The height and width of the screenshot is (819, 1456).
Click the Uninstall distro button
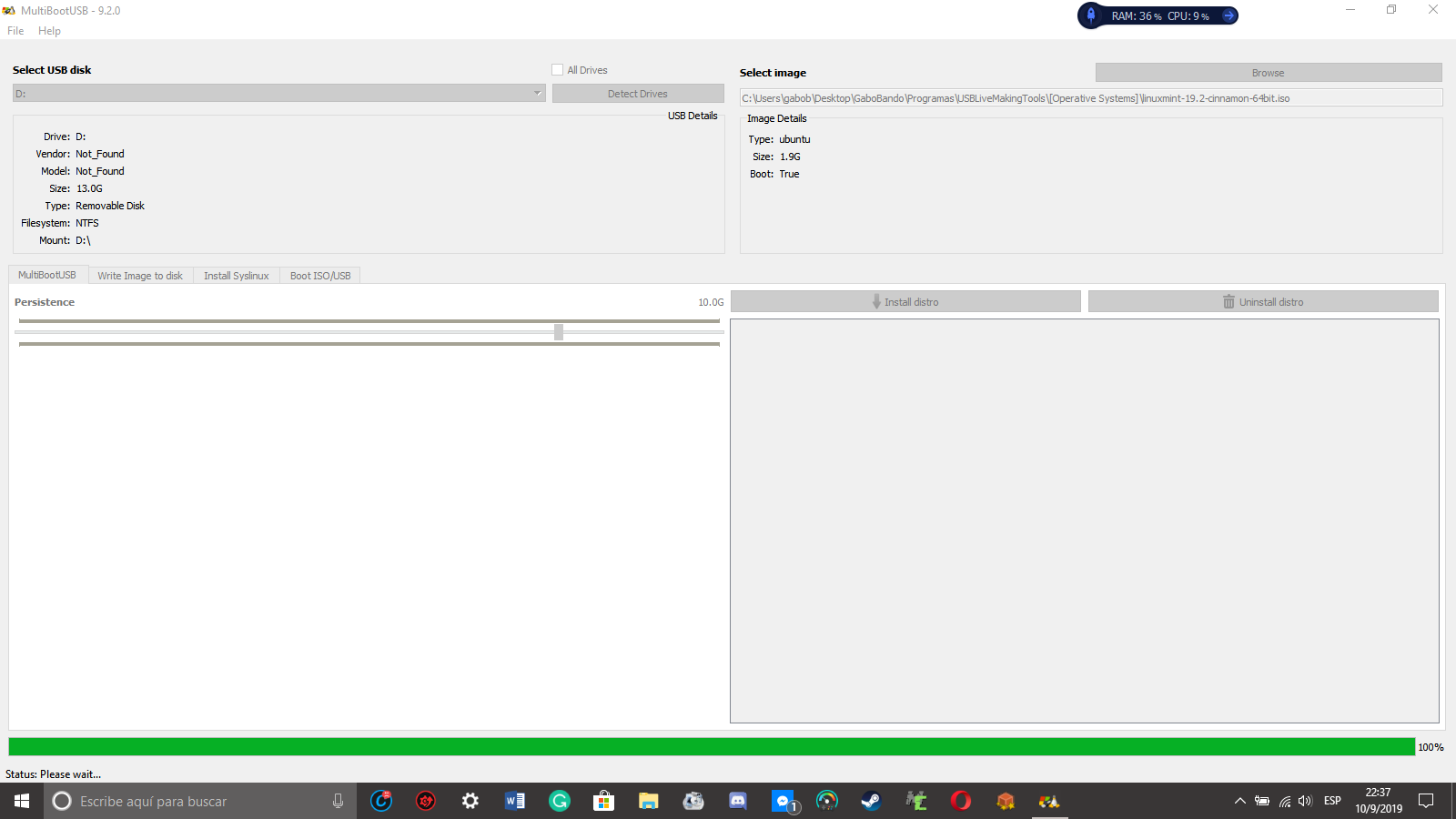click(1263, 302)
